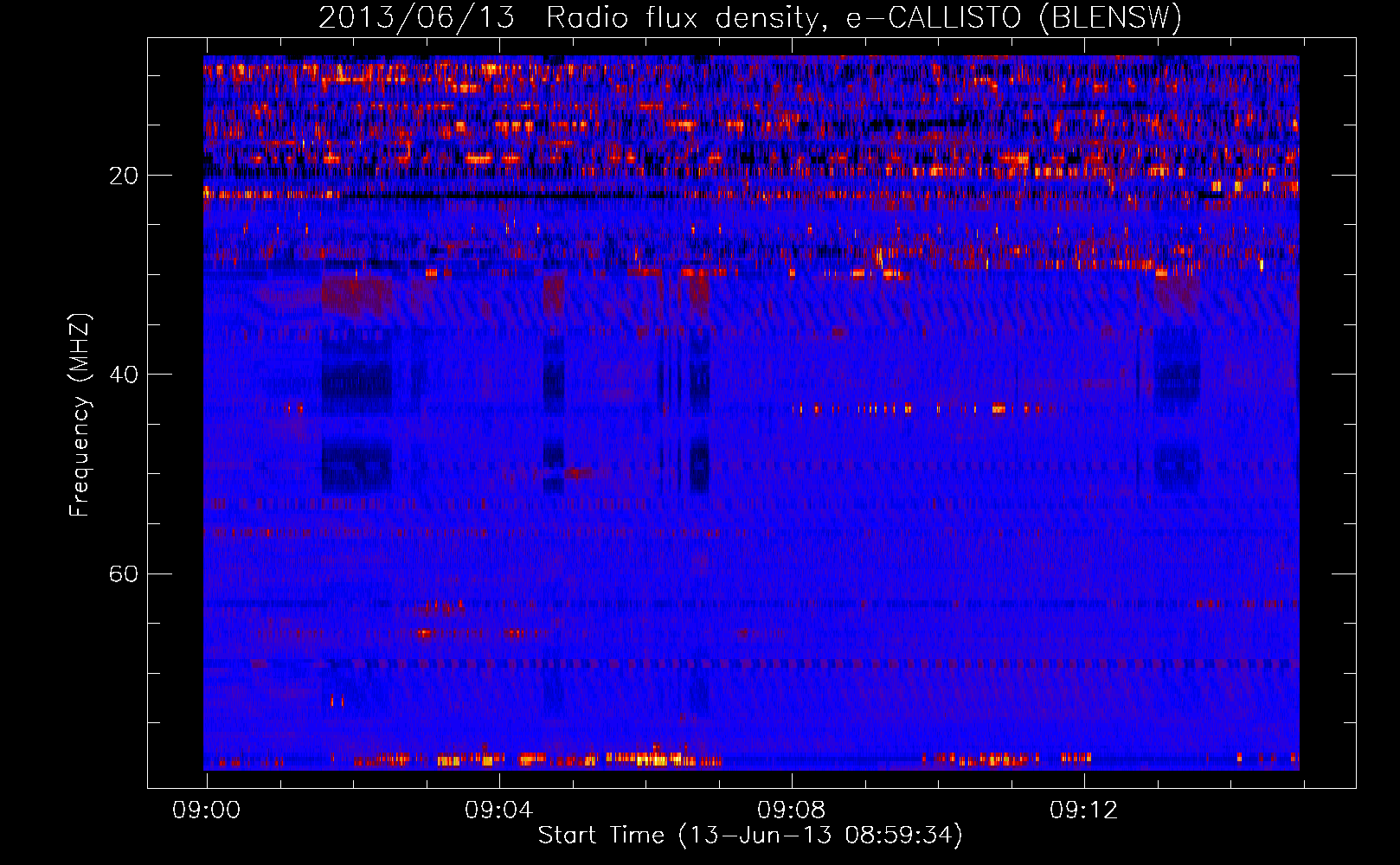
Task: Click the plot title '2013/06/13 Radio flux density'
Action: coord(750,17)
